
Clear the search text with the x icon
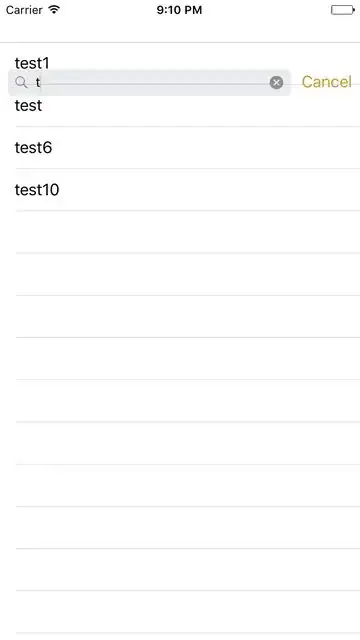coord(276,83)
